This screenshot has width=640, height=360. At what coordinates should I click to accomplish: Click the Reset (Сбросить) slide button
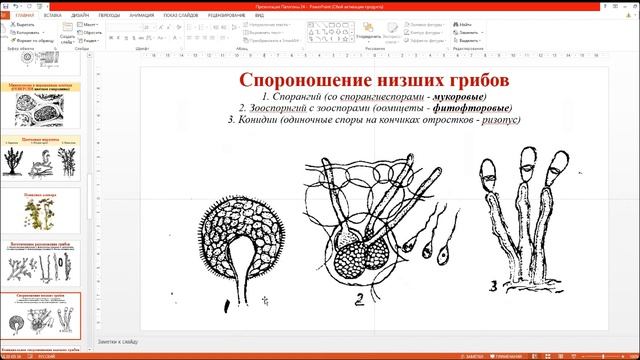coord(90,32)
